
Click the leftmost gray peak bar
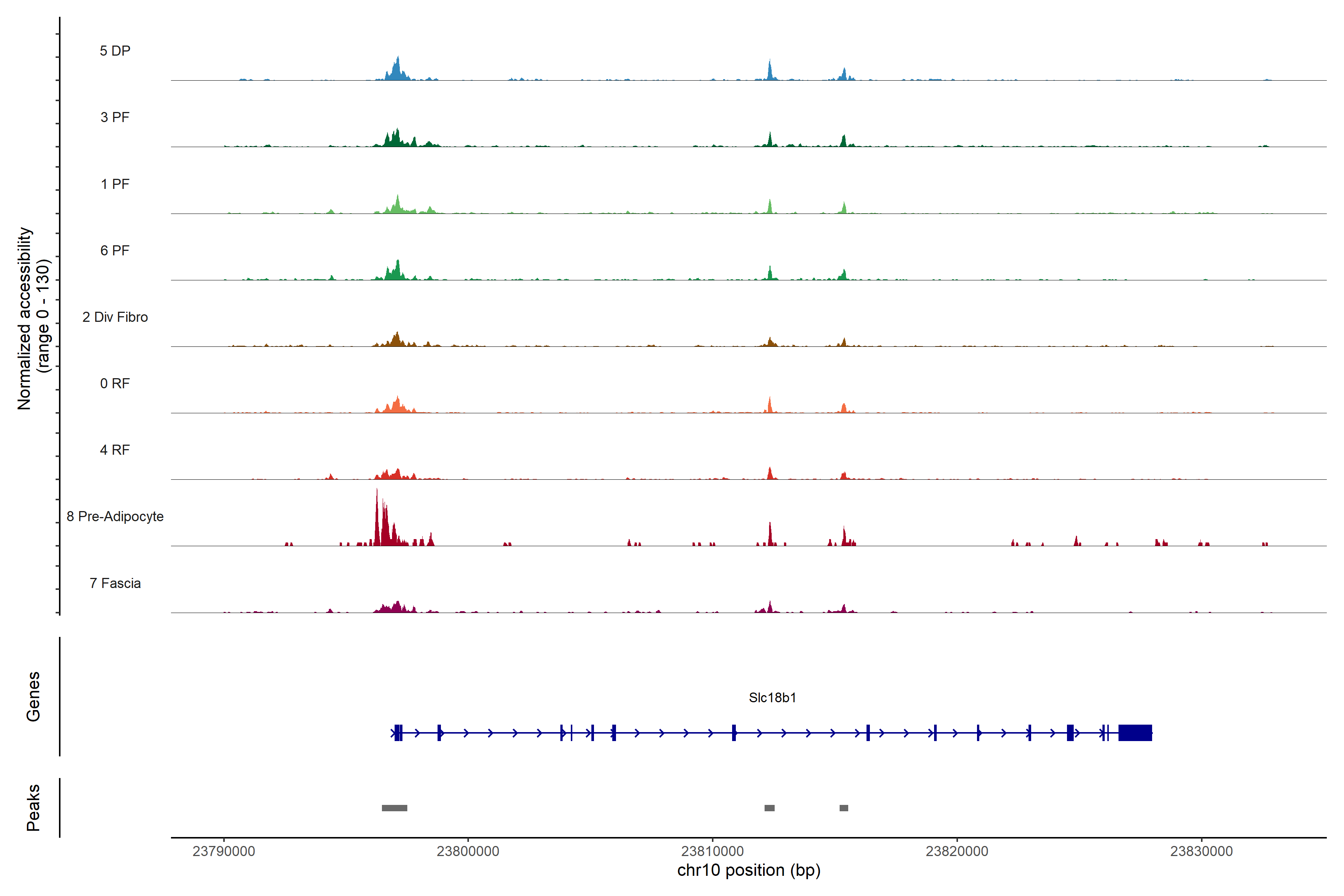tap(394, 808)
